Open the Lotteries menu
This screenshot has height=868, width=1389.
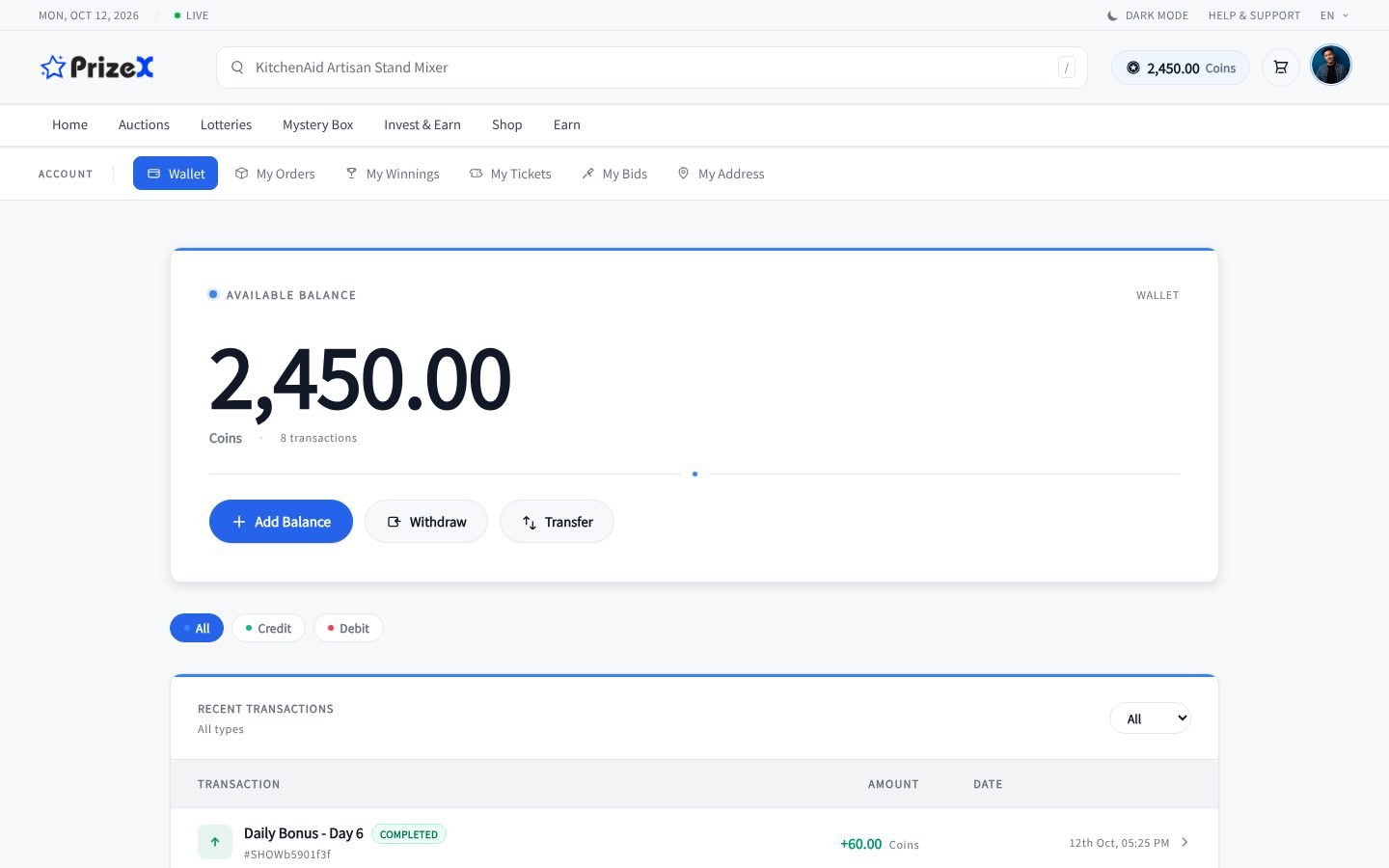226,124
